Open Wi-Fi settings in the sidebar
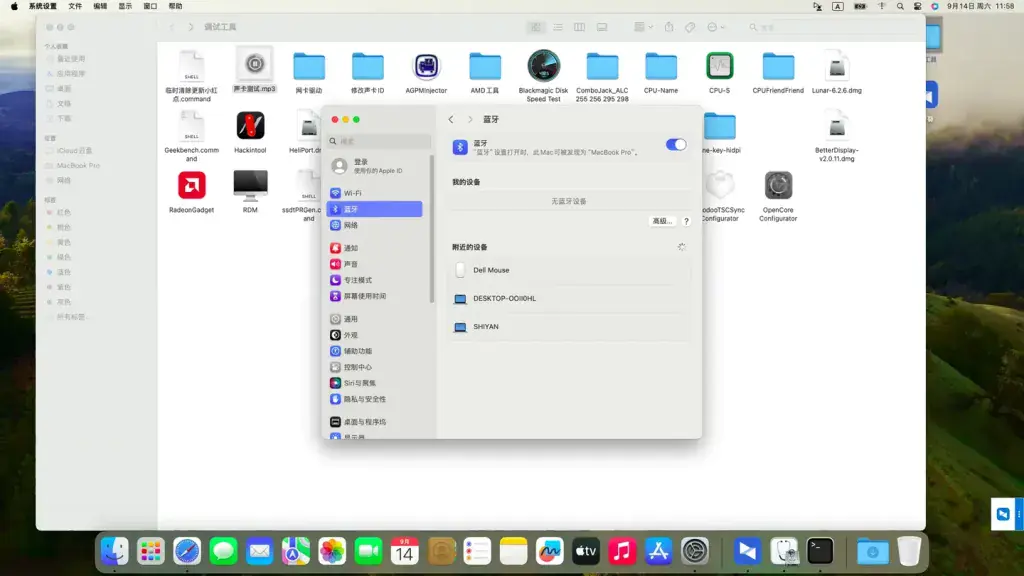 coord(376,193)
